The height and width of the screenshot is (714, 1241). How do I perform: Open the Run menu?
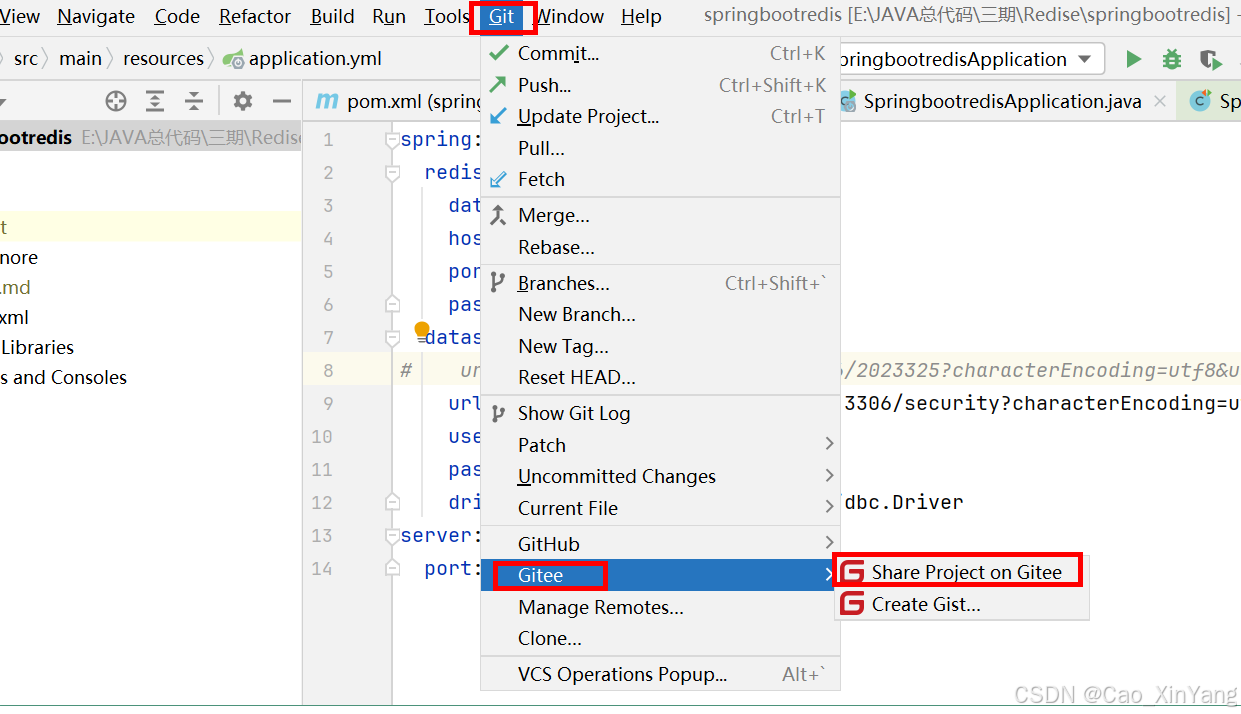point(389,17)
